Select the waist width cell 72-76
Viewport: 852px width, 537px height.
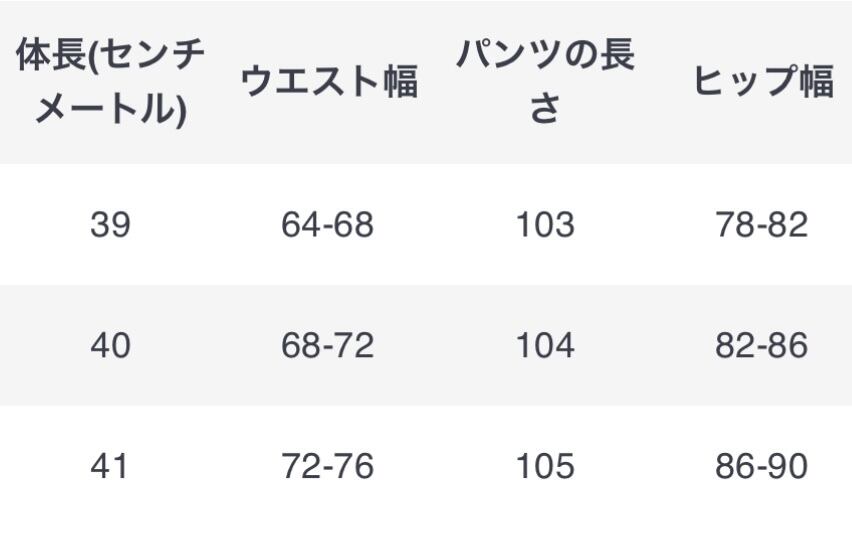click(326, 466)
